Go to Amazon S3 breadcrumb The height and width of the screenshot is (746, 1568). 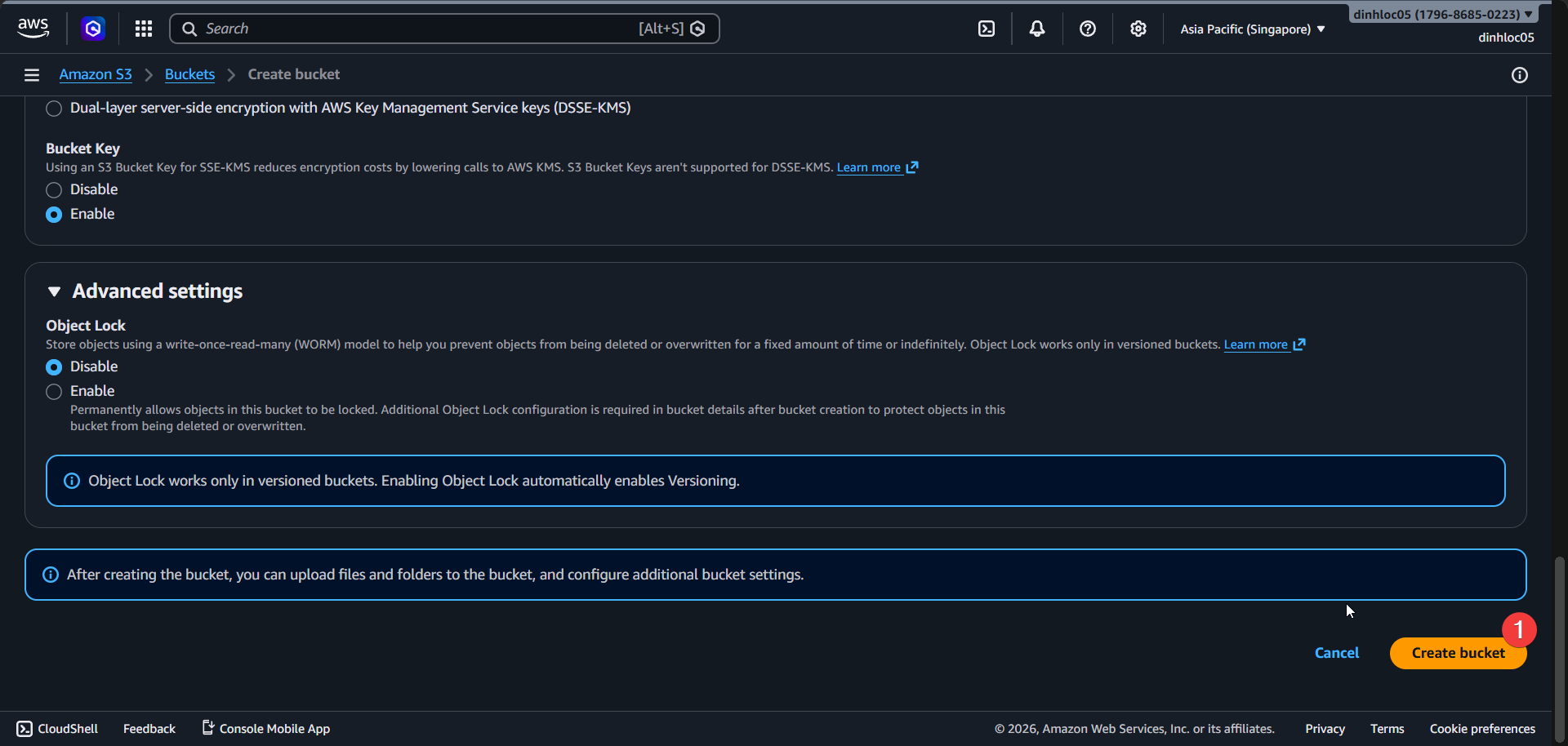96,74
